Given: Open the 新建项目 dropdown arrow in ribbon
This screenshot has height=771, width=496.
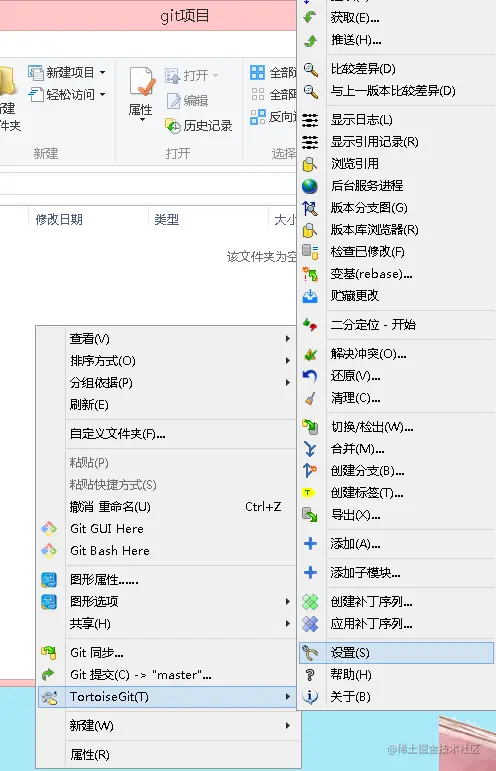Looking at the screenshot, I should pyautogui.click(x=102, y=73).
